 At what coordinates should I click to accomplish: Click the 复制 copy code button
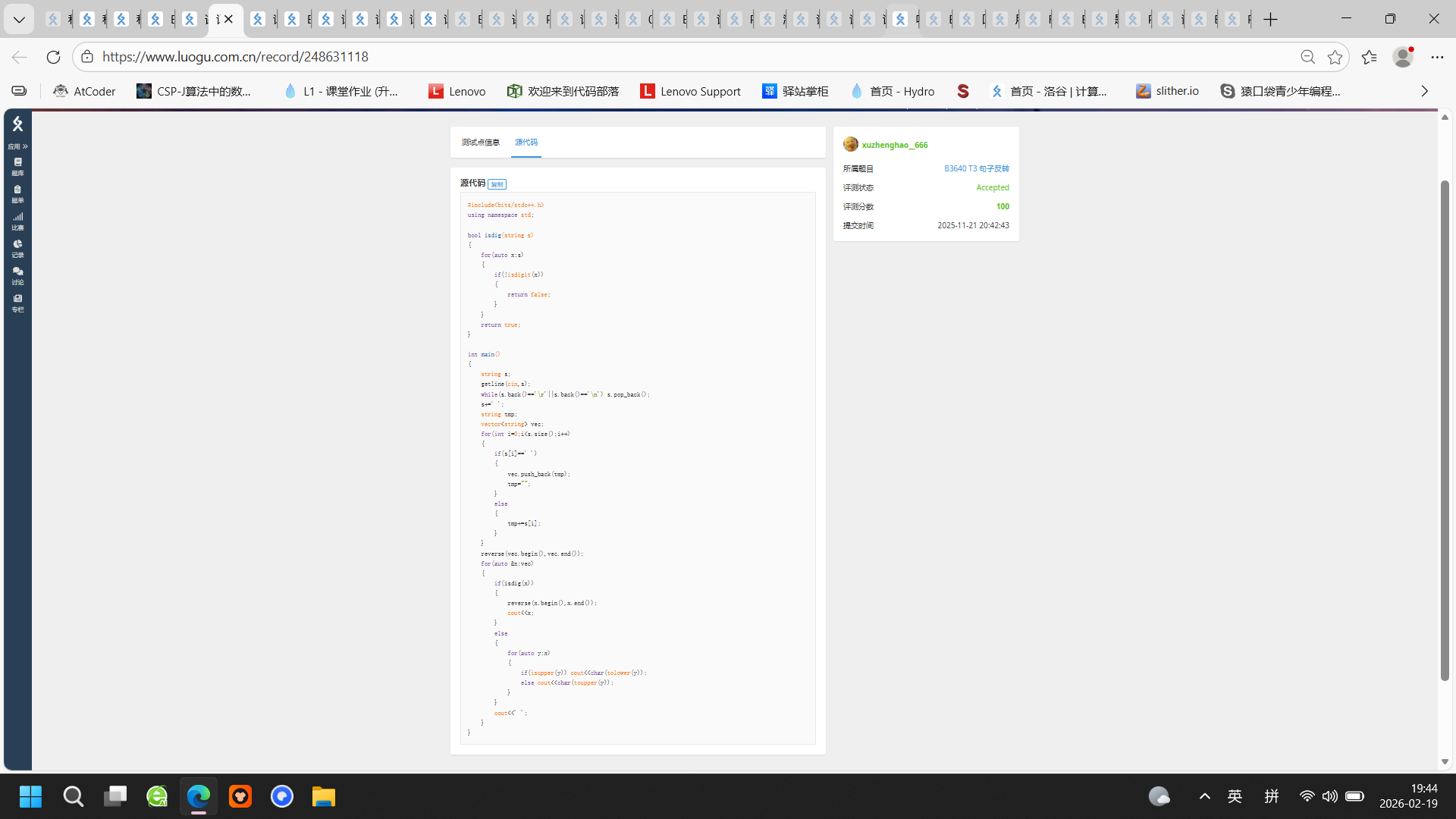click(497, 184)
